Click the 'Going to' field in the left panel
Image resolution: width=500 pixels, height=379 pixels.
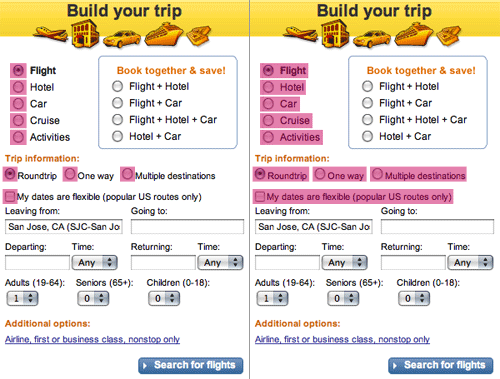187,227
